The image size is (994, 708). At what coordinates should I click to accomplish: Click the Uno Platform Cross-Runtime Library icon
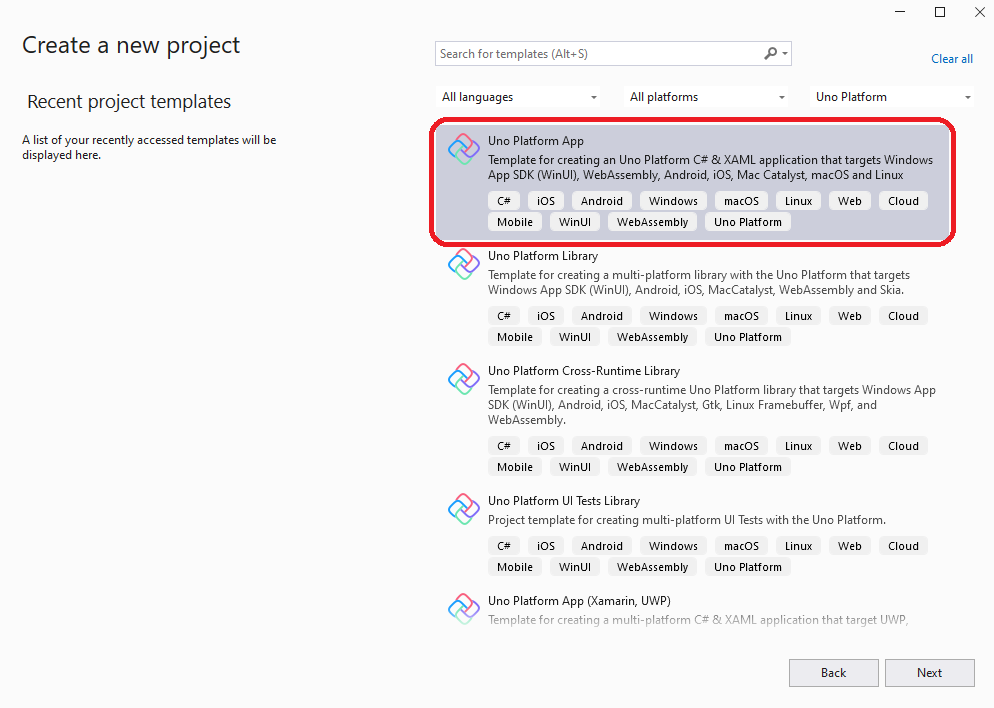tap(463, 378)
